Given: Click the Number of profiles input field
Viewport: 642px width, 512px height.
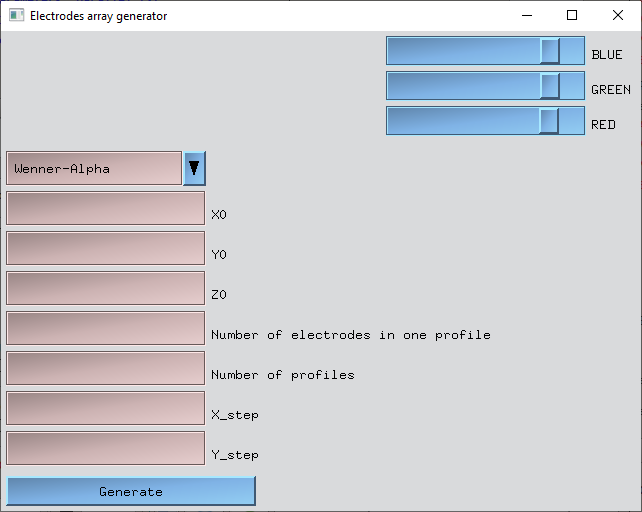Looking at the screenshot, I should pos(106,368).
